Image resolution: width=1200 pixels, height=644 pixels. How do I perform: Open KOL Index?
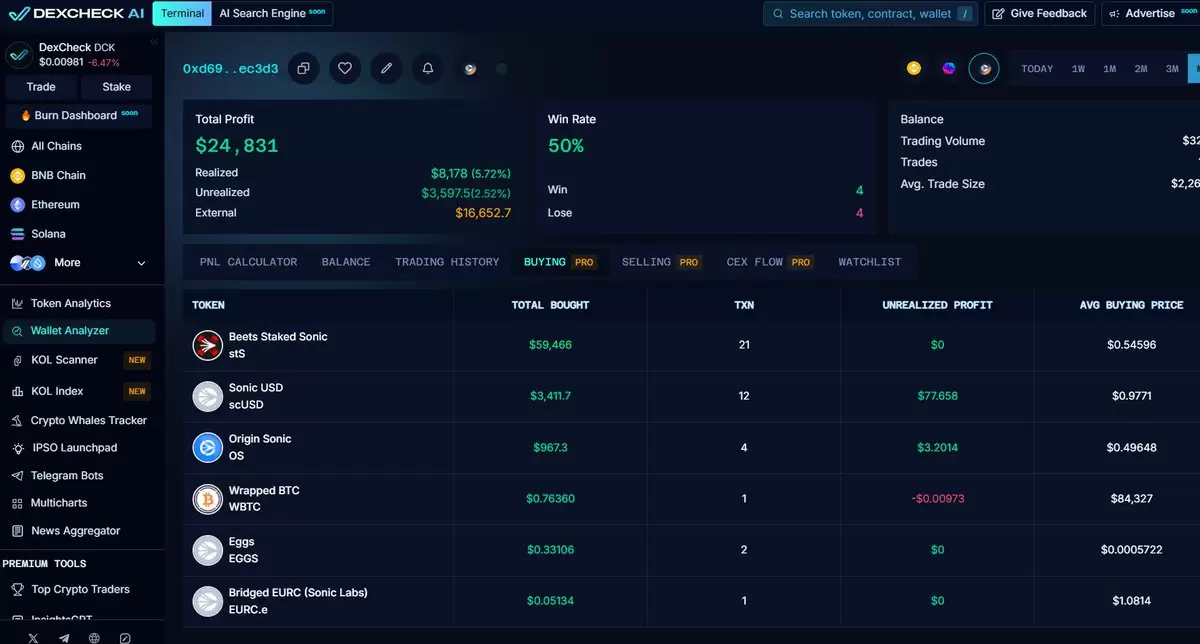click(x=80, y=391)
